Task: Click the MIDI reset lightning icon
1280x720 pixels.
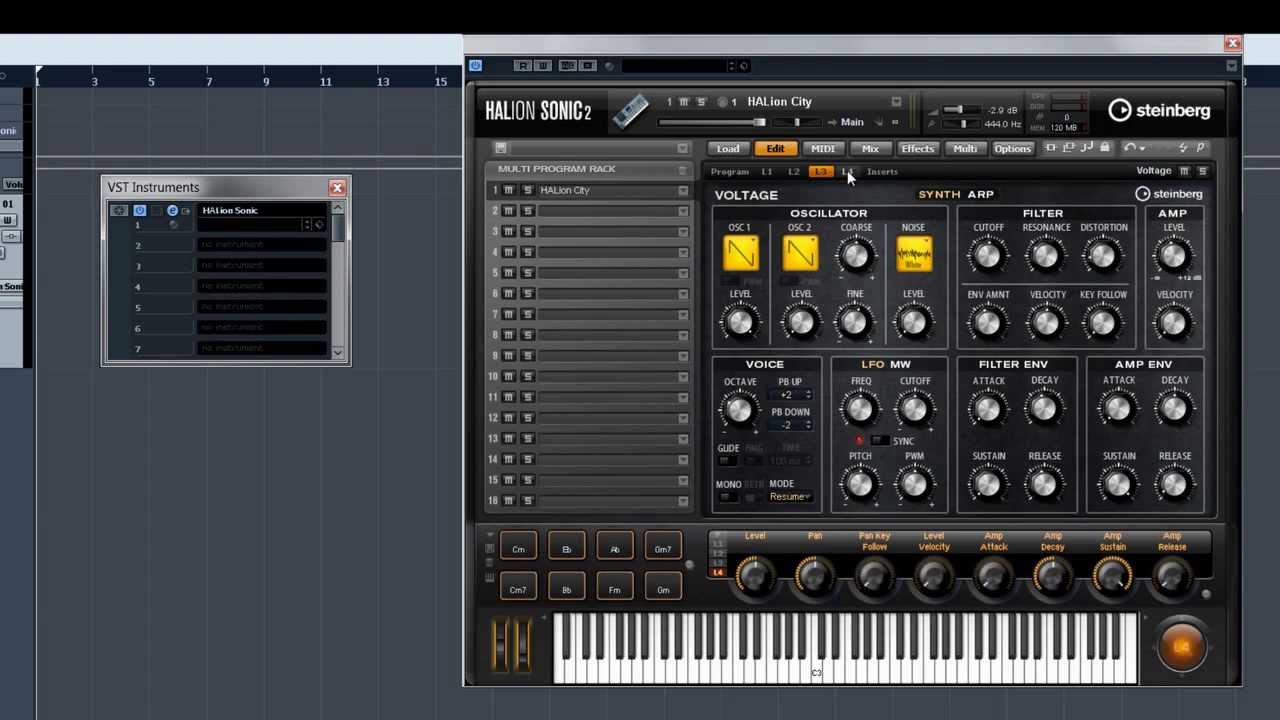Action: pyautogui.click(x=1183, y=148)
